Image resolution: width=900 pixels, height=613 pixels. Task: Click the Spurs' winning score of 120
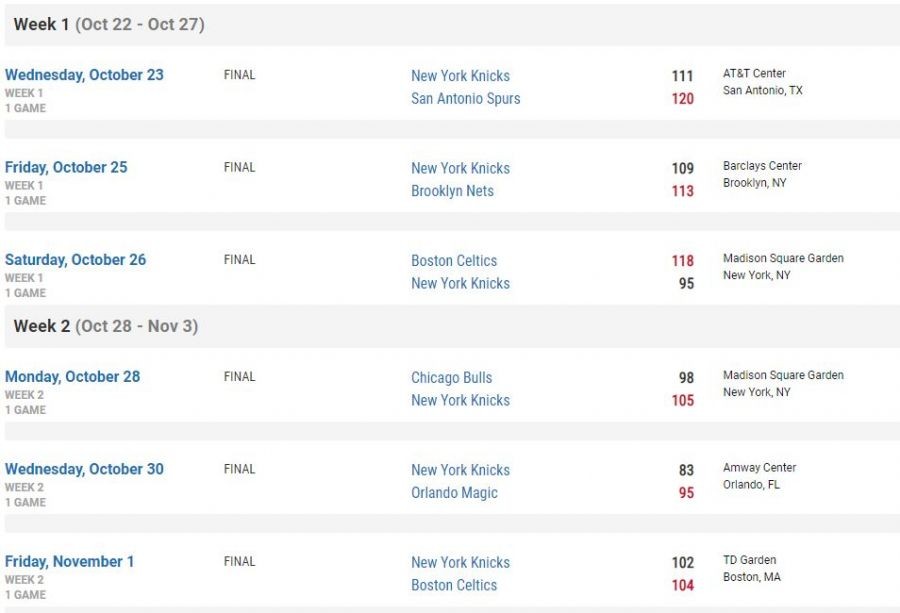(682, 99)
